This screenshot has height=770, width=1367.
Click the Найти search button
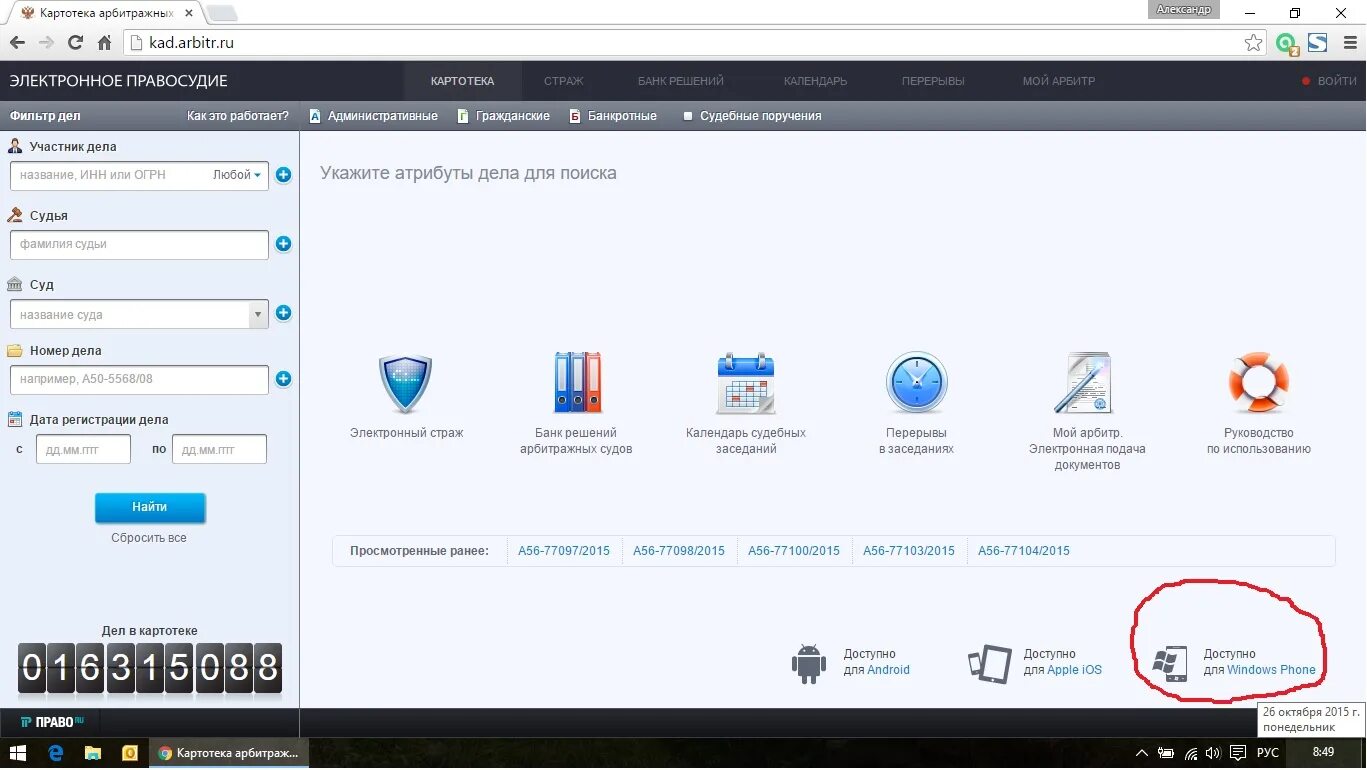coord(150,507)
